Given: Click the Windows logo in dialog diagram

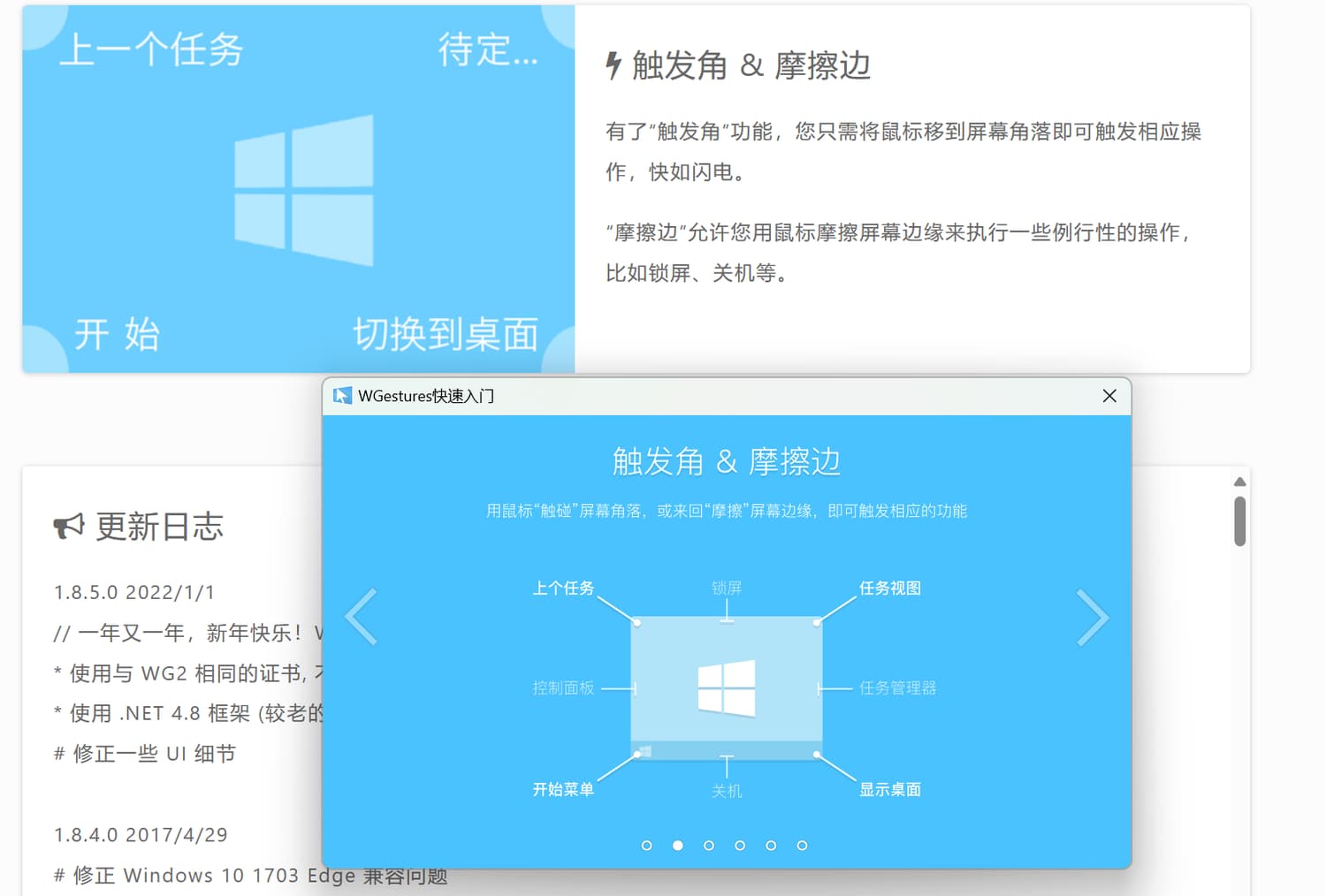Looking at the screenshot, I should click(727, 687).
